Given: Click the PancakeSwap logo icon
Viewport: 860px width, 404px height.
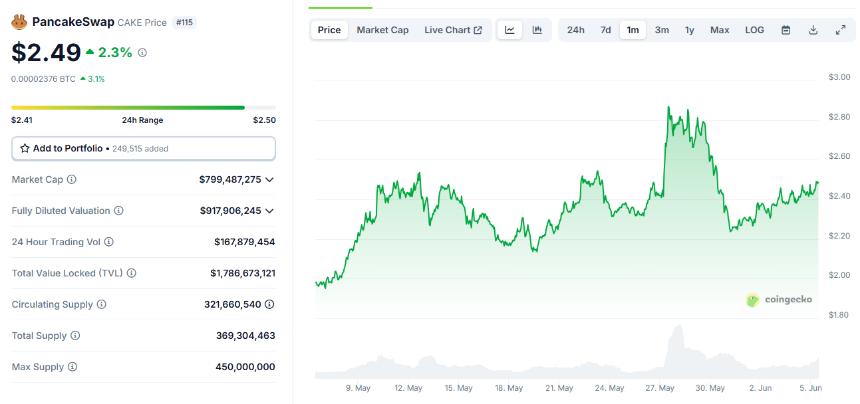Looking at the screenshot, I should tap(19, 21).
